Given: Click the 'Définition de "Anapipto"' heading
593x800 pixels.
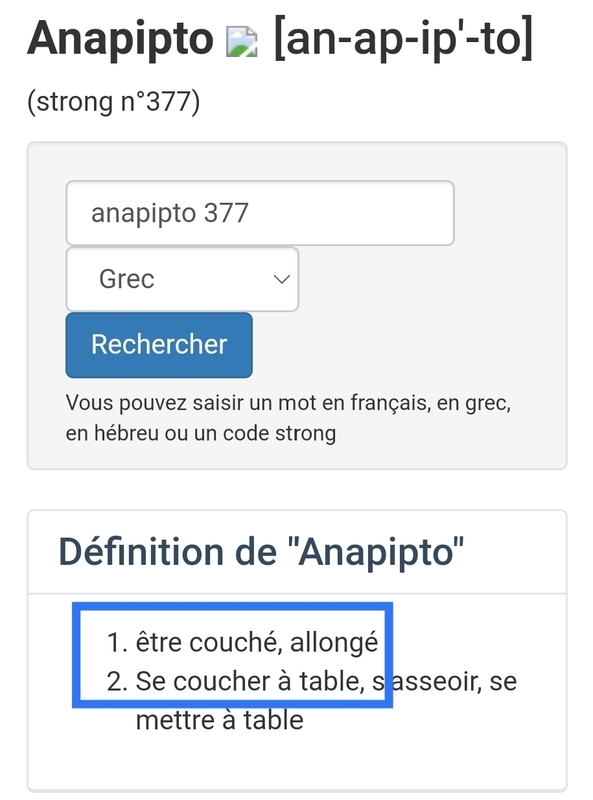Looking at the screenshot, I should 261,553.
